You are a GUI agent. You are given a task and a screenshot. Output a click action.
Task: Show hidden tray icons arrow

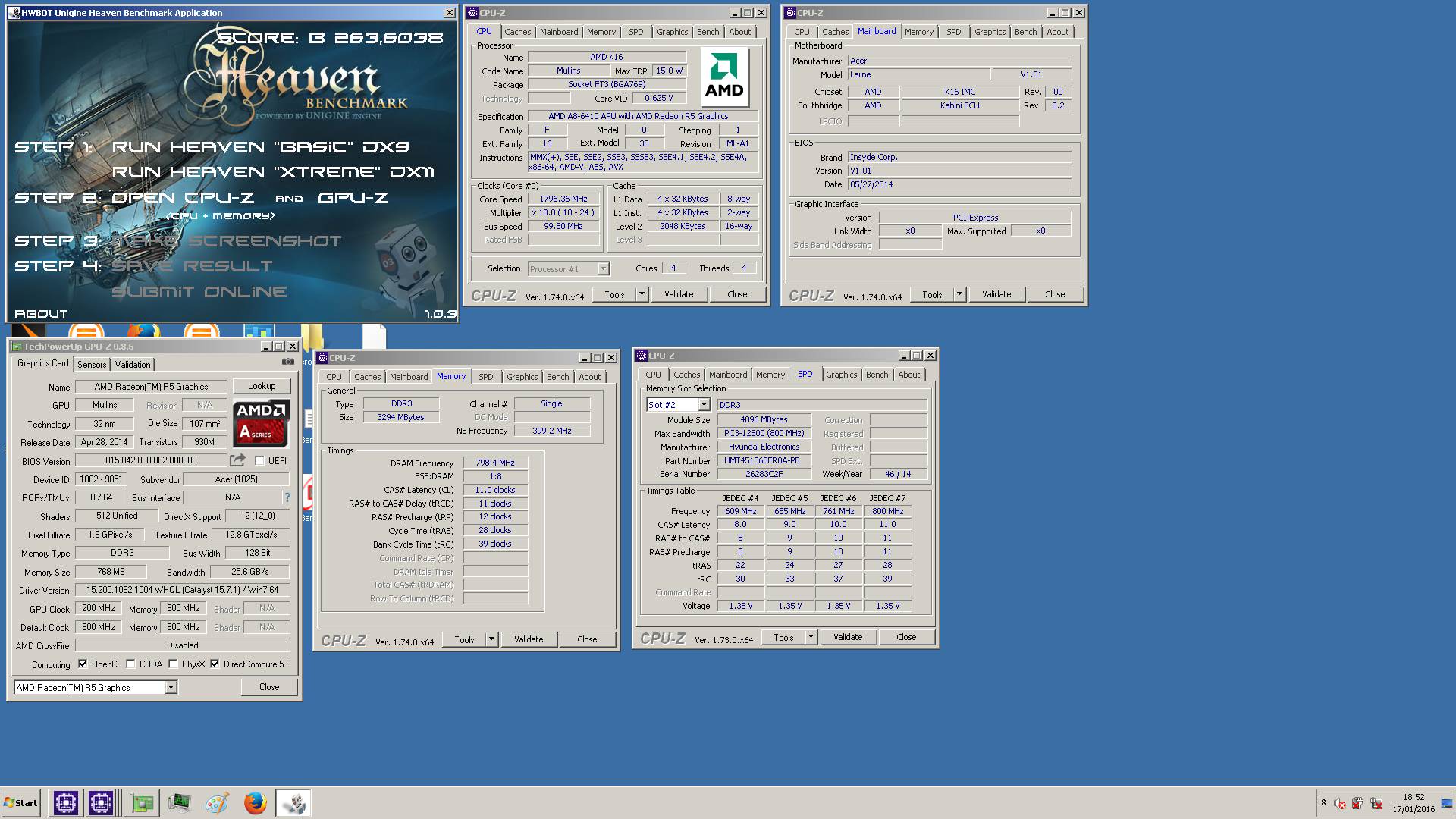pyautogui.click(x=1323, y=802)
